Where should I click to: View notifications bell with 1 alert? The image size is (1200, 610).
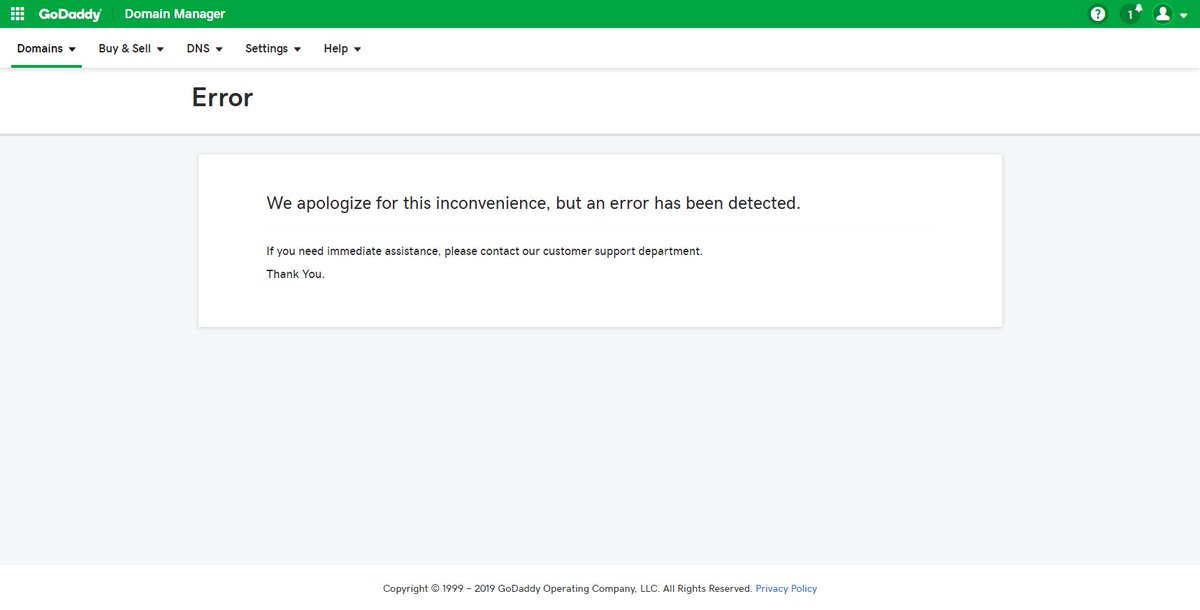[1131, 13]
